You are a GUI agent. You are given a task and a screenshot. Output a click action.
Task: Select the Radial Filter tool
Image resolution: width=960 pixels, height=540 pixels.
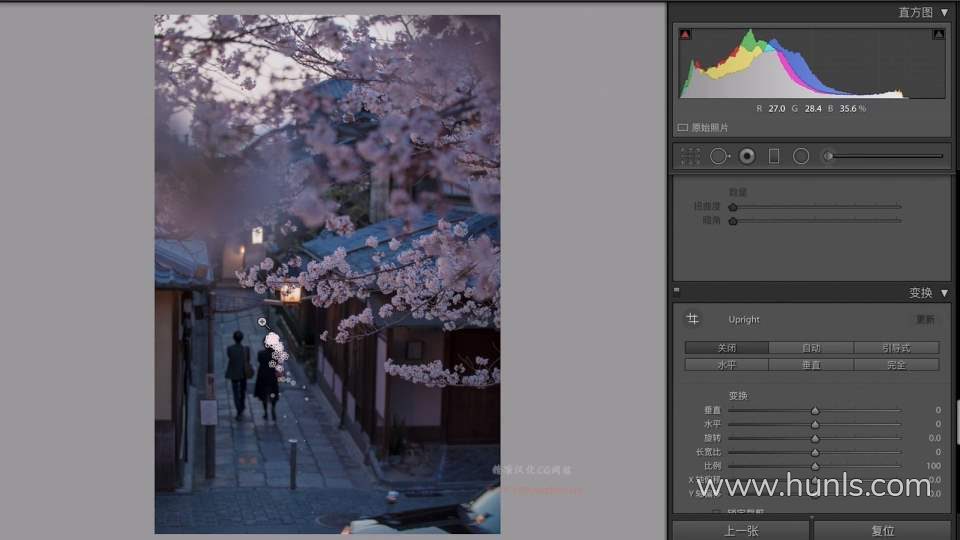coord(801,156)
